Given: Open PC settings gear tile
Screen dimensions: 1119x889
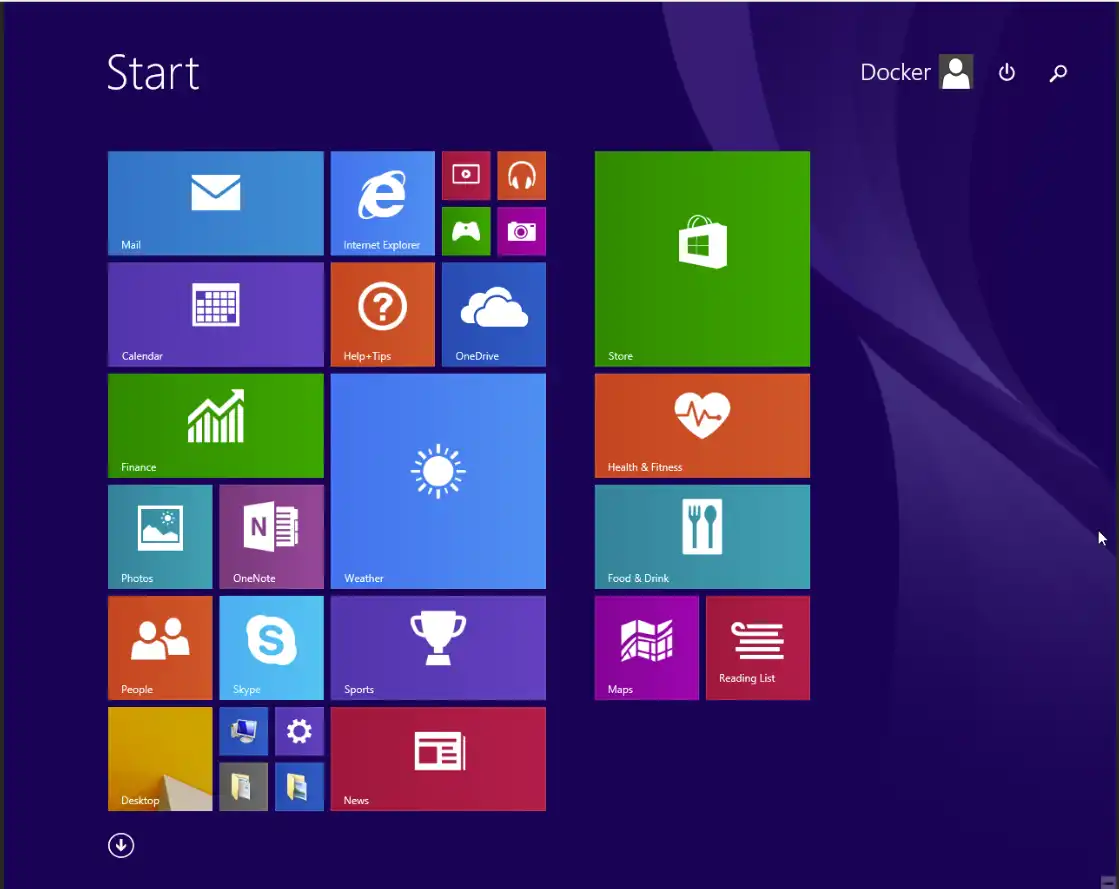Looking at the screenshot, I should [299, 731].
